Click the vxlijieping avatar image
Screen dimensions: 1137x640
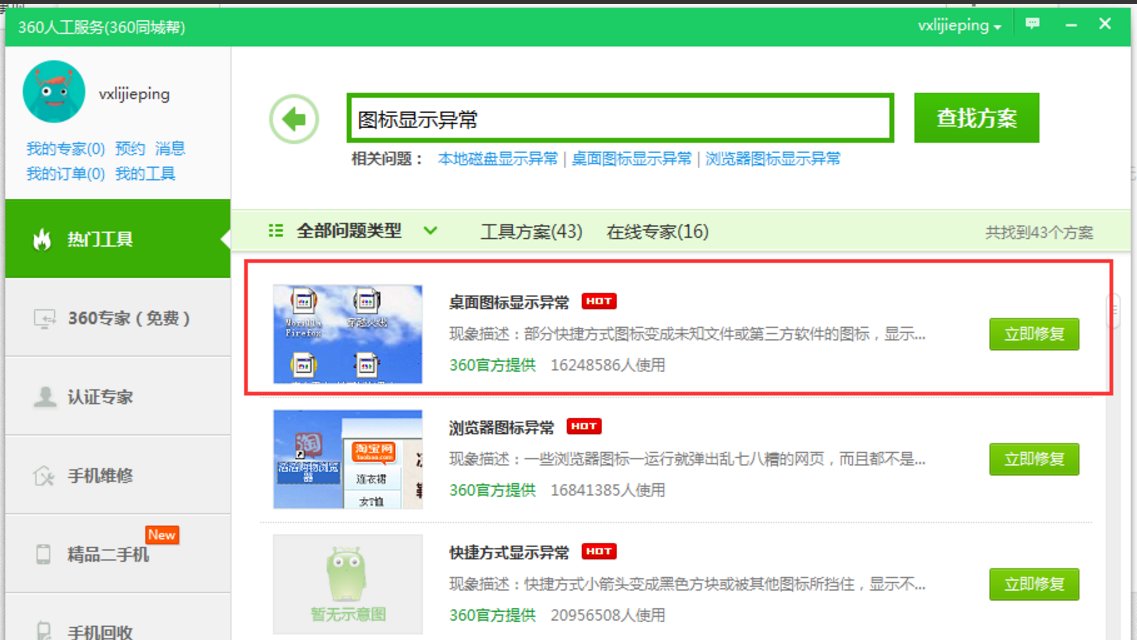52,92
